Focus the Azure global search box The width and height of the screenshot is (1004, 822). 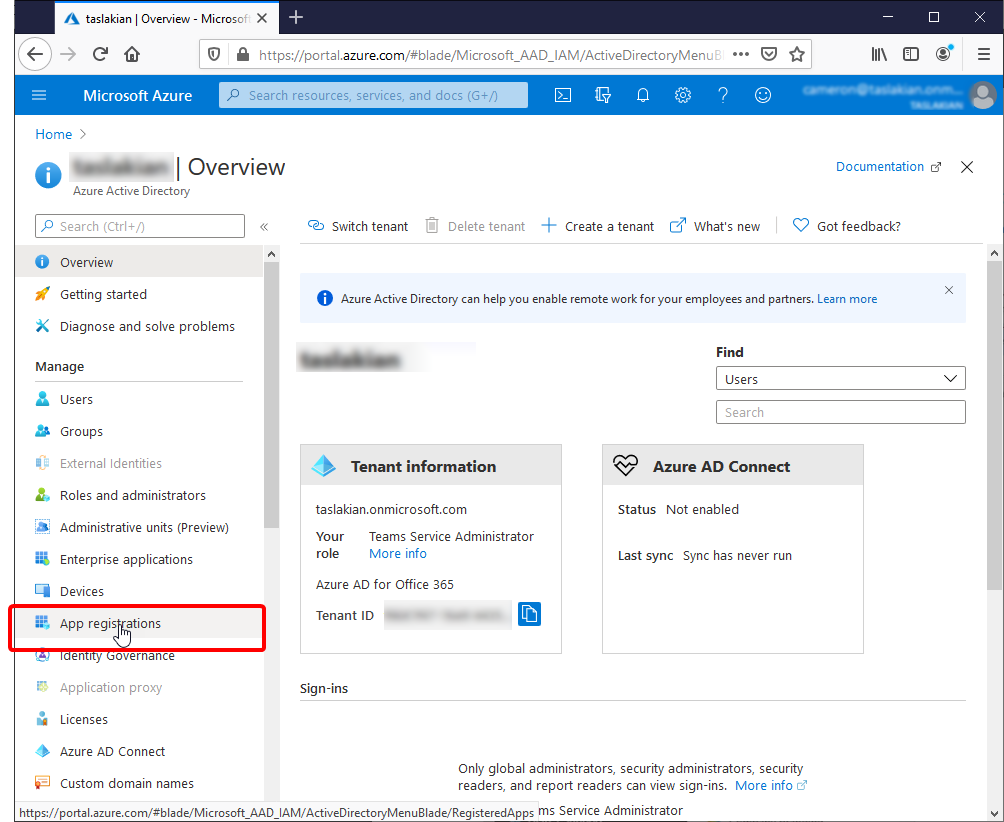click(x=373, y=95)
